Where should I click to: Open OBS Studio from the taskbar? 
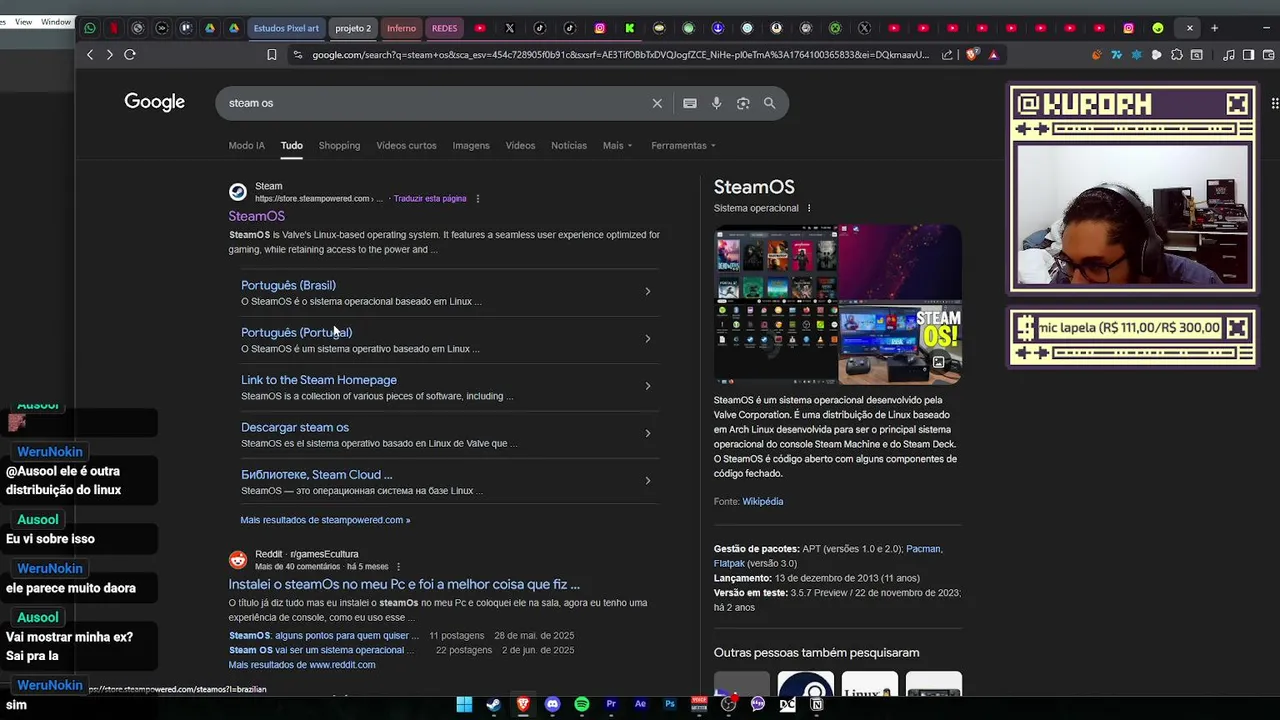click(x=728, y=704)
